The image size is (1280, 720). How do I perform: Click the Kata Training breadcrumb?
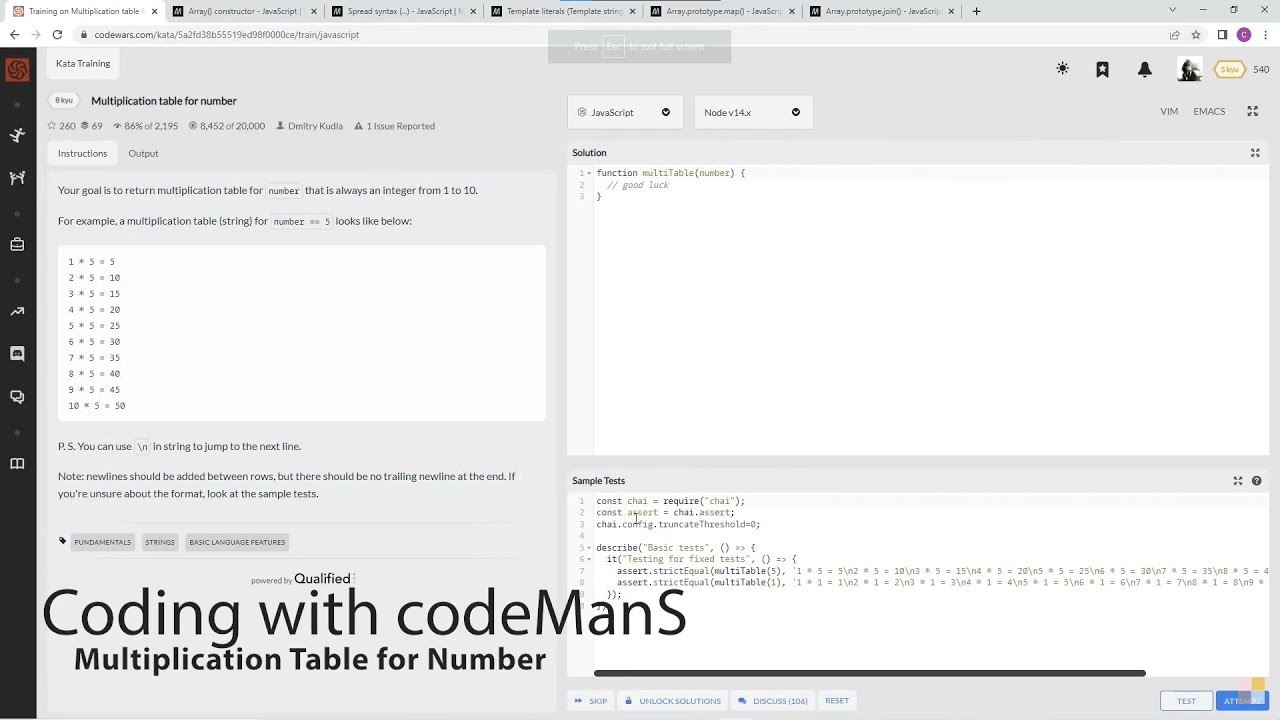click(x=83, y=63)
